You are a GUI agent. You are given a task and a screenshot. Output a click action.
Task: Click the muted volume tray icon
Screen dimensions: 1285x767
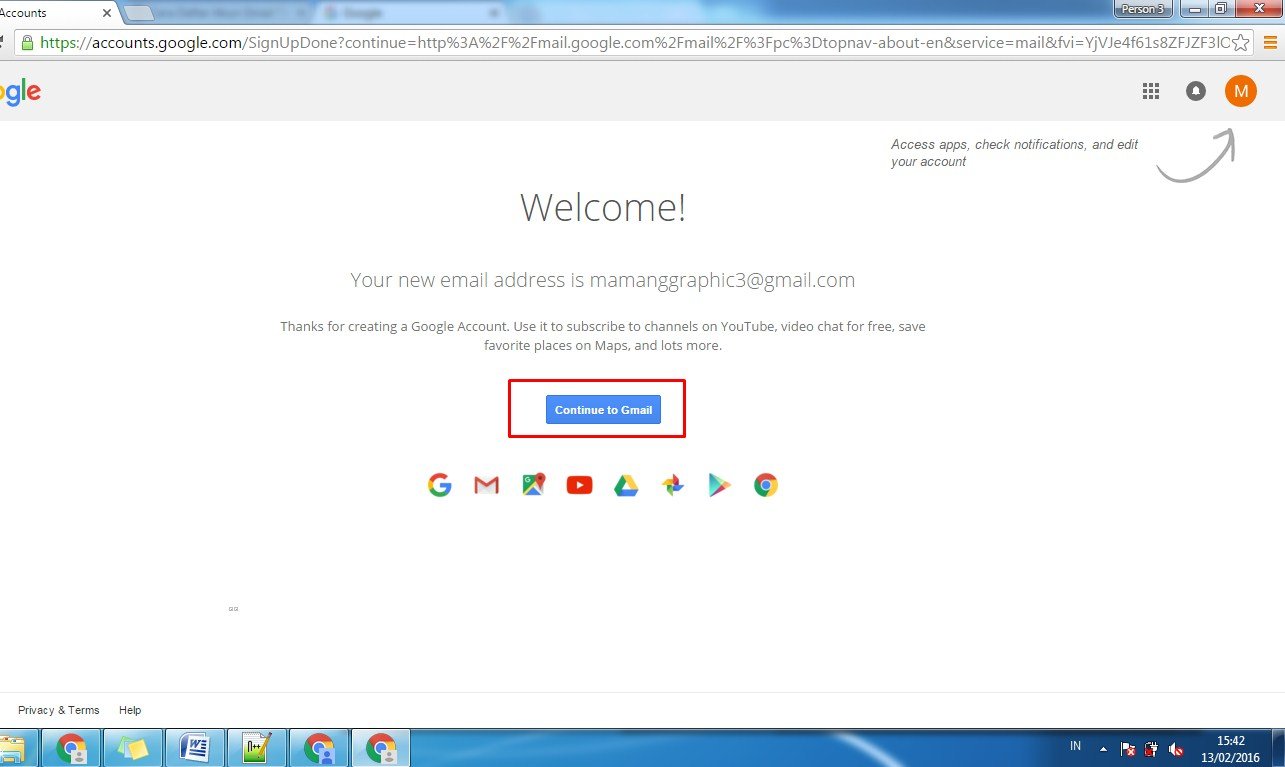(x=1176, y=748)
